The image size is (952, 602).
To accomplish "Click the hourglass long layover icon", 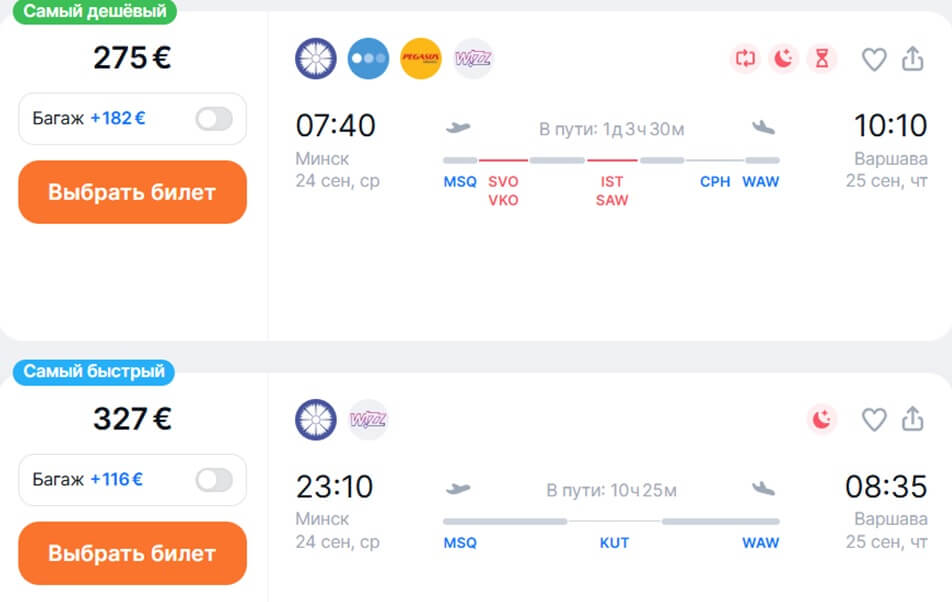I will 821,59.
